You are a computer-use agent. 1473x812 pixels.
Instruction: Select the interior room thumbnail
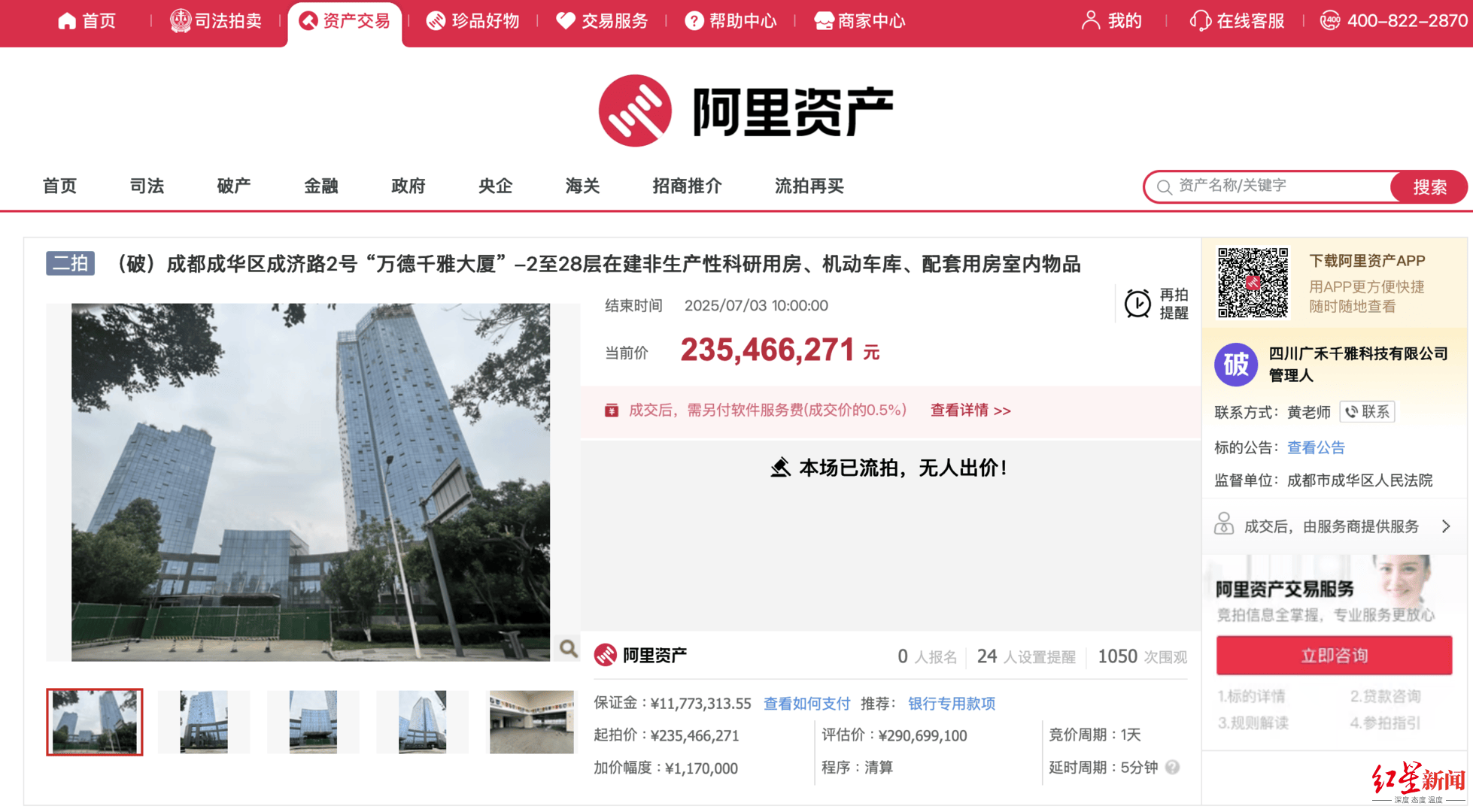[x=531, y=722]
